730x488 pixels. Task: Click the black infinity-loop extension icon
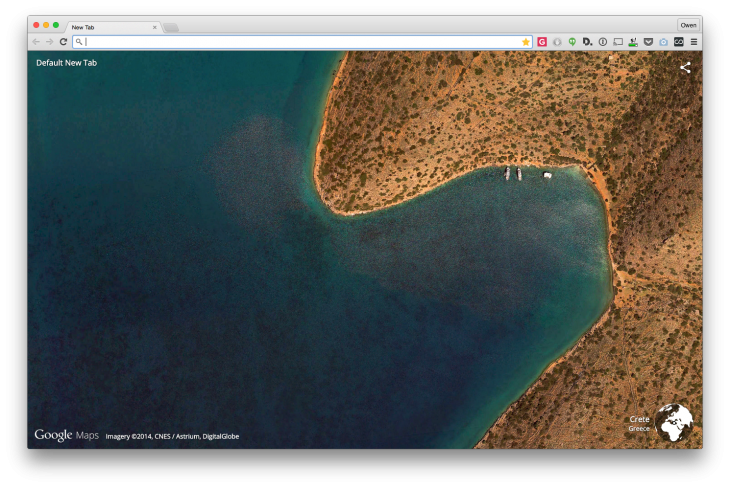(679, 42)
